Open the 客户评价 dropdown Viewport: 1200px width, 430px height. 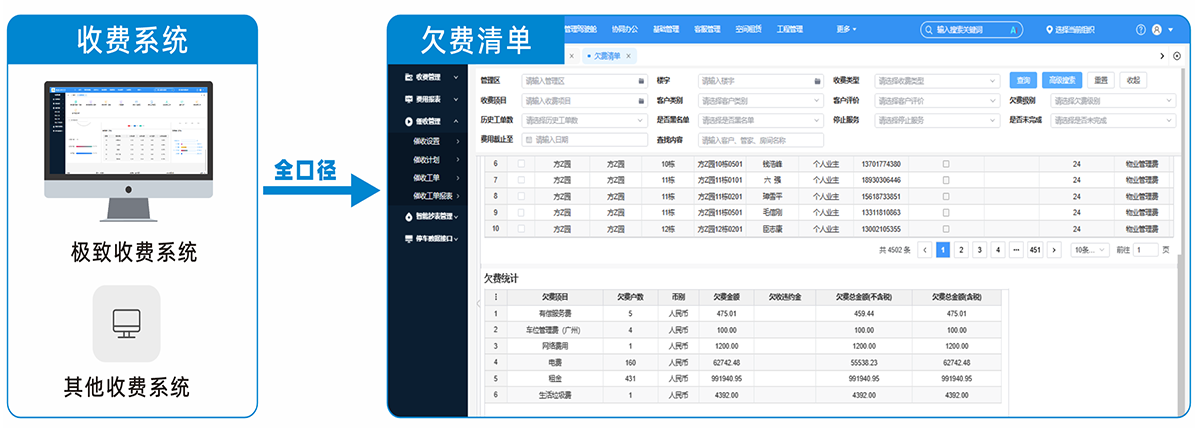937,100
